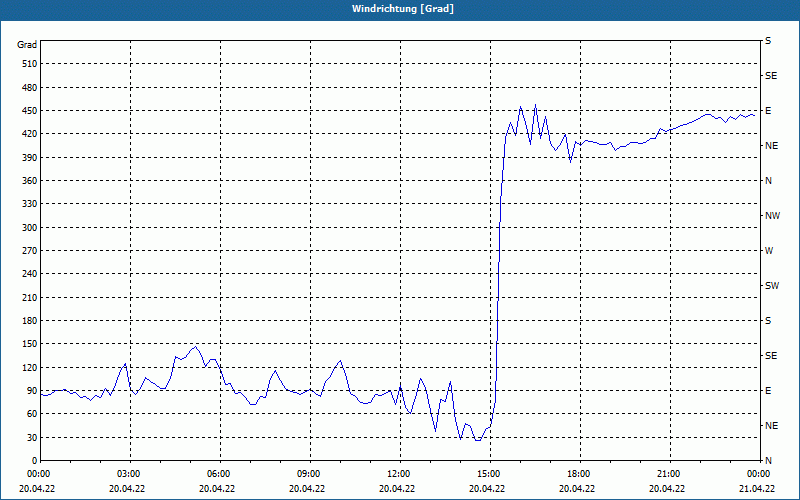Image resolution: width=800 pixels, height=500 pixels.
Task: Select the 420 y-axis value
Action: coord(30,134)
